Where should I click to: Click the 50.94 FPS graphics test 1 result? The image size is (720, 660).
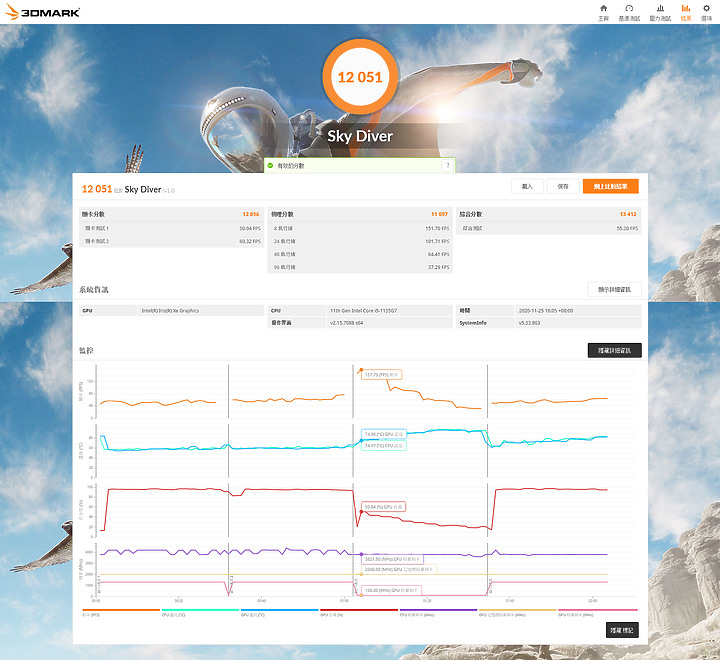click(250, 228)
